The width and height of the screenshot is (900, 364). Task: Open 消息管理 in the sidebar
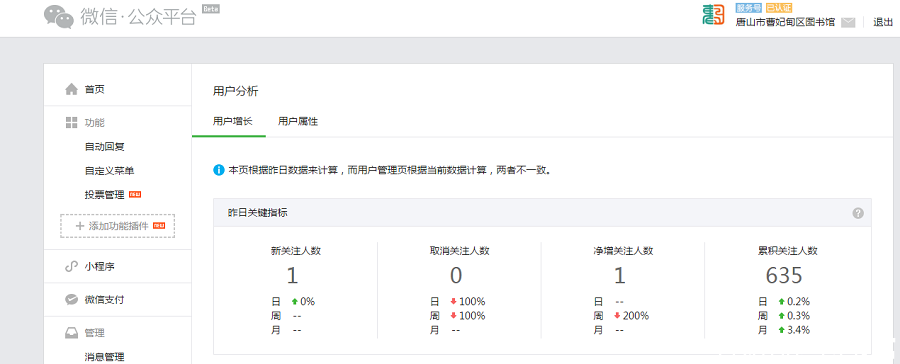[104, 357]
